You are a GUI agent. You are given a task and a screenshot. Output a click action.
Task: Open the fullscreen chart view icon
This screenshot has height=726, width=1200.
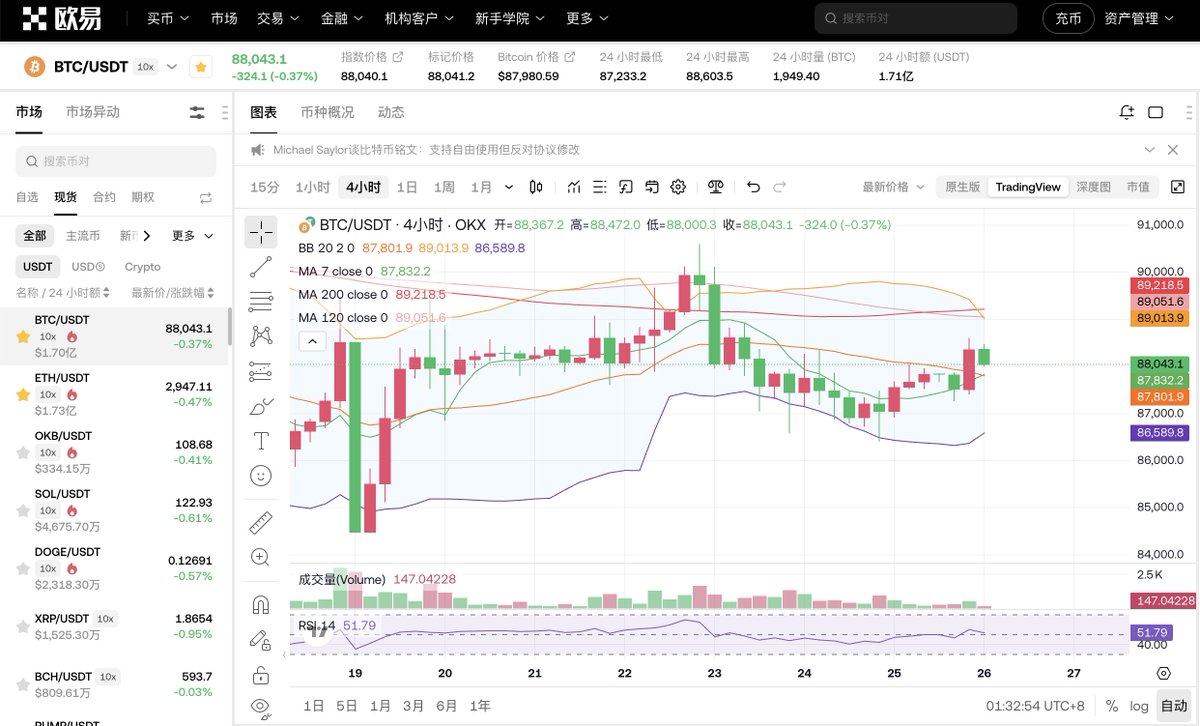click(1177, 187)
